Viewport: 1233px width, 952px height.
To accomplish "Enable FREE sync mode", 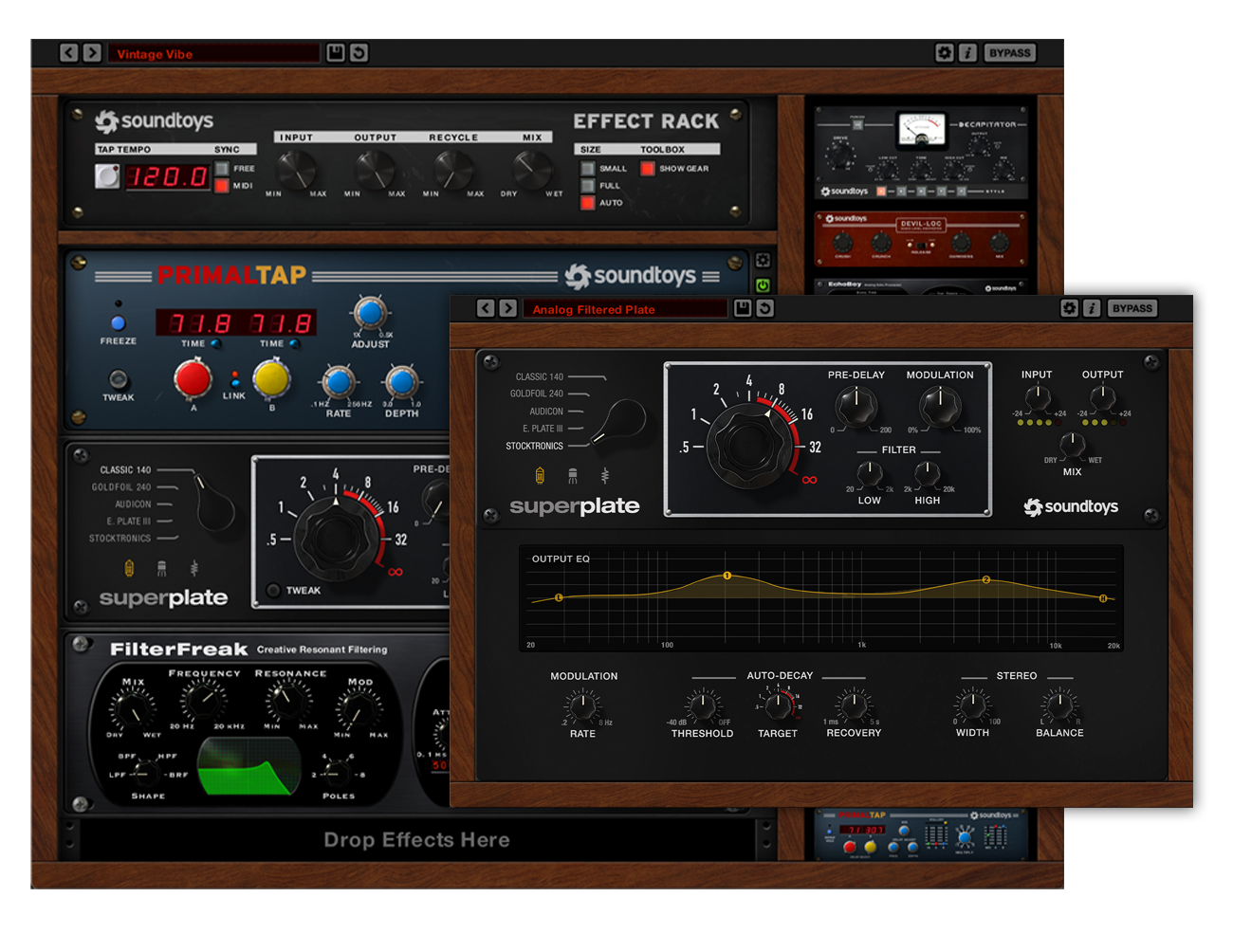I will [x=222, y=169].
